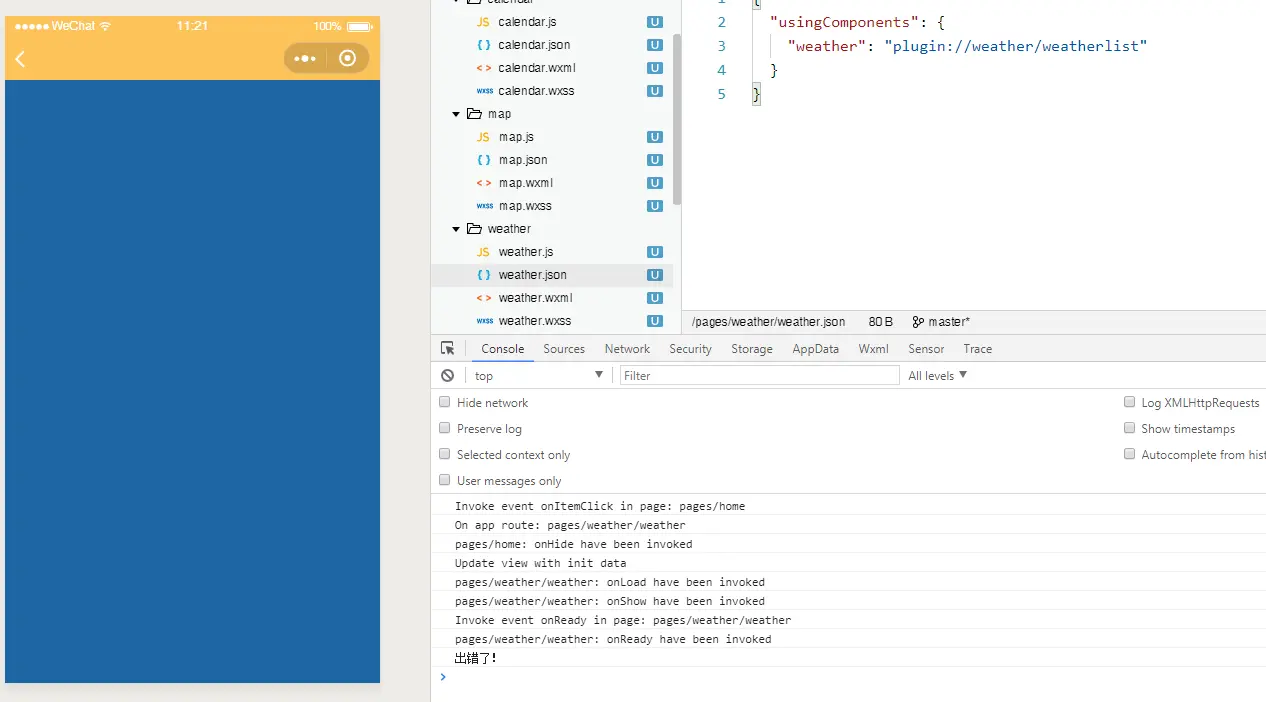1266x702 pixels.
Task: Click the "plugin://weather/weatherlist" string in editor
Action: [1015, 46]
